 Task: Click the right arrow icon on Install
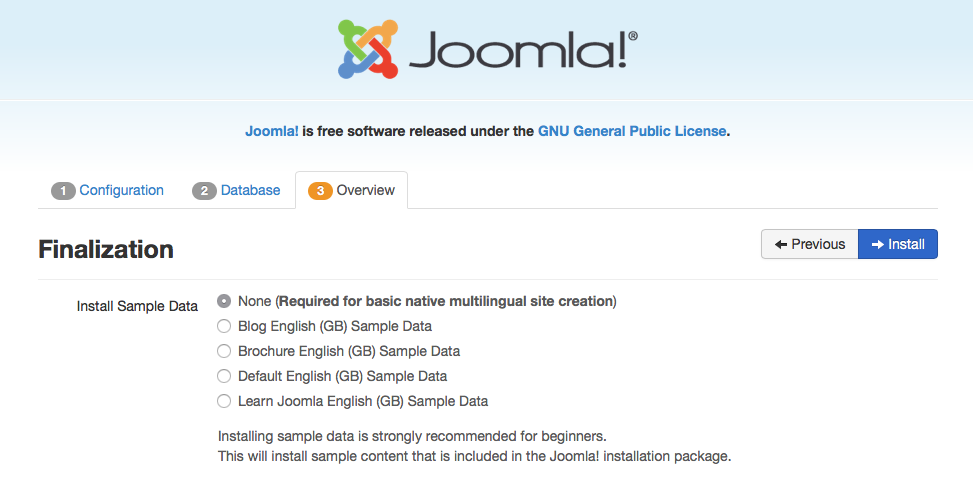[877, 245]
